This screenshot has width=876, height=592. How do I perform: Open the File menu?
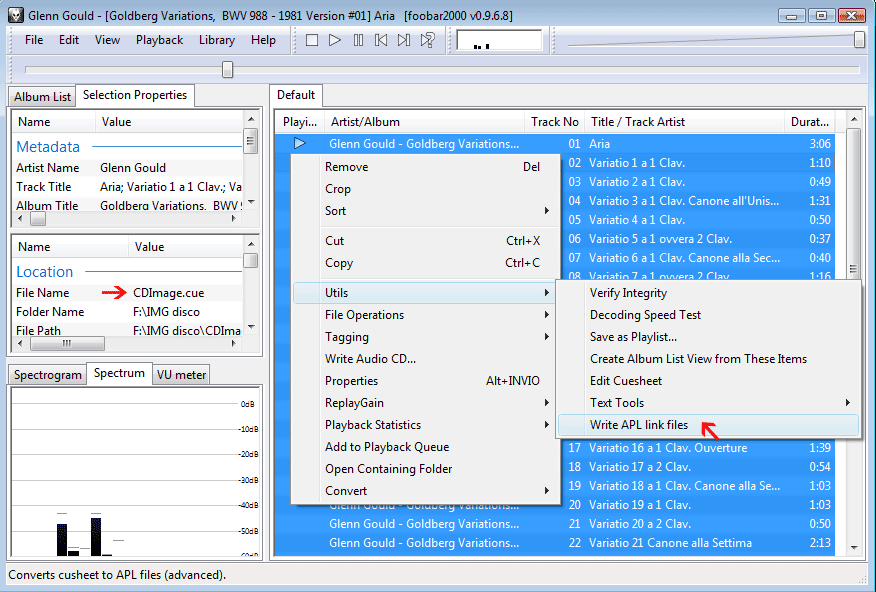tap(34, 40)
